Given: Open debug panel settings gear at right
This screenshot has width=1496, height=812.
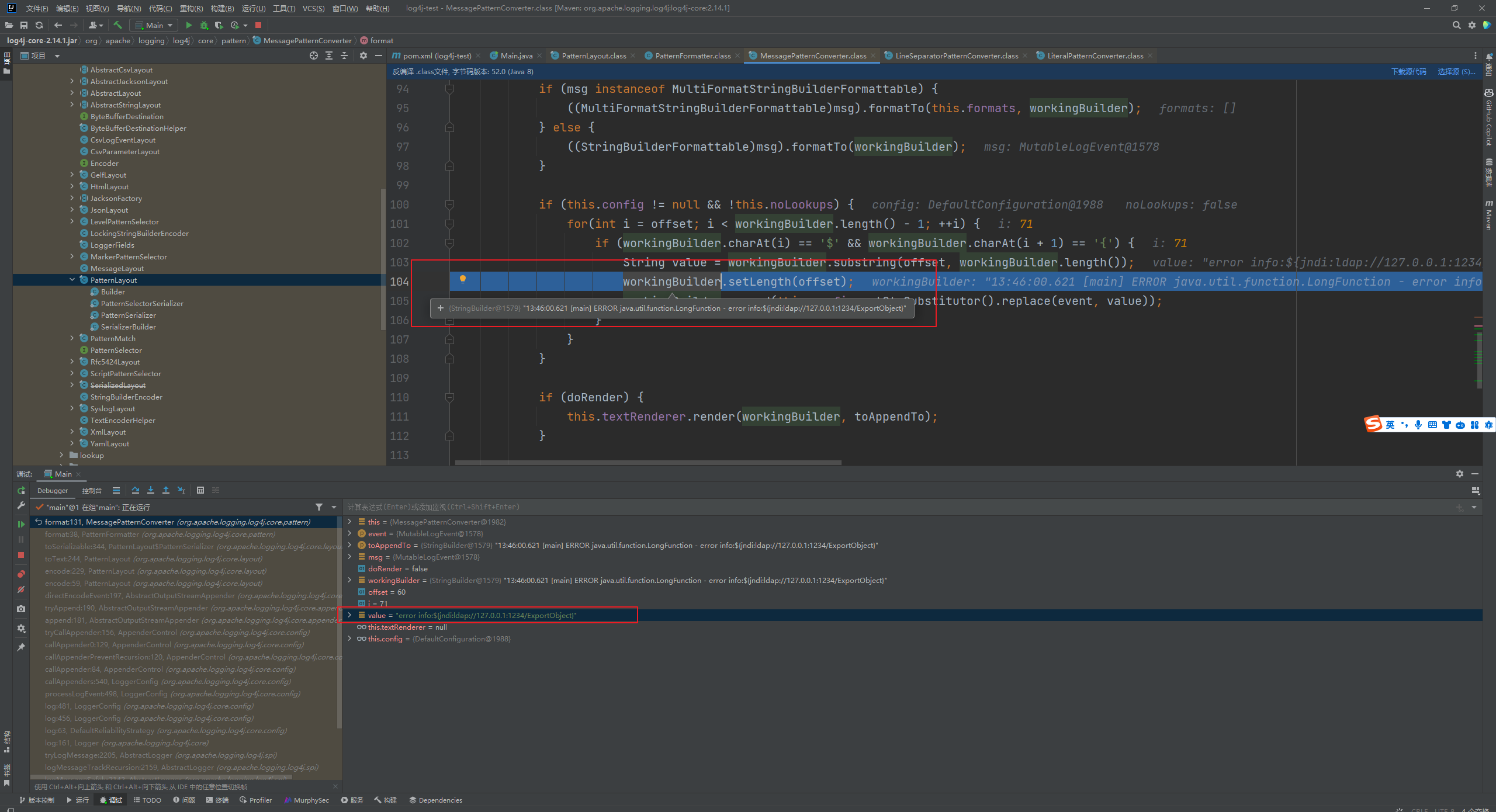Looking at the screenshot, I should (1460, 474).
